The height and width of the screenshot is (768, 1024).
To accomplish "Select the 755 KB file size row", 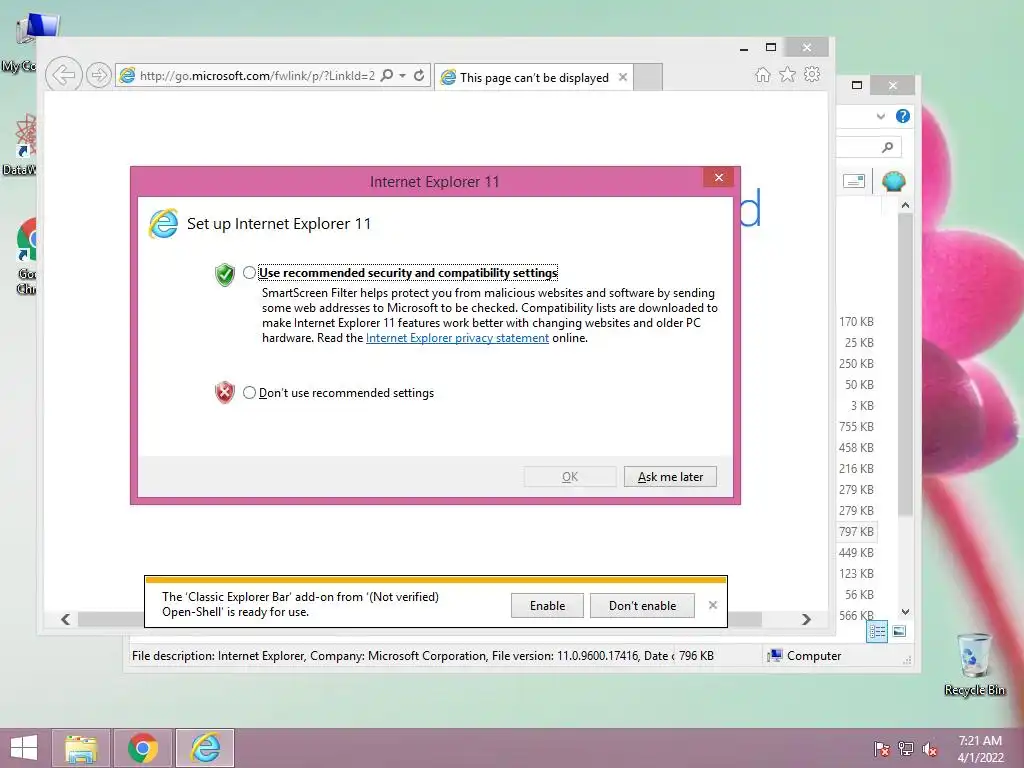I will [856, 426].
